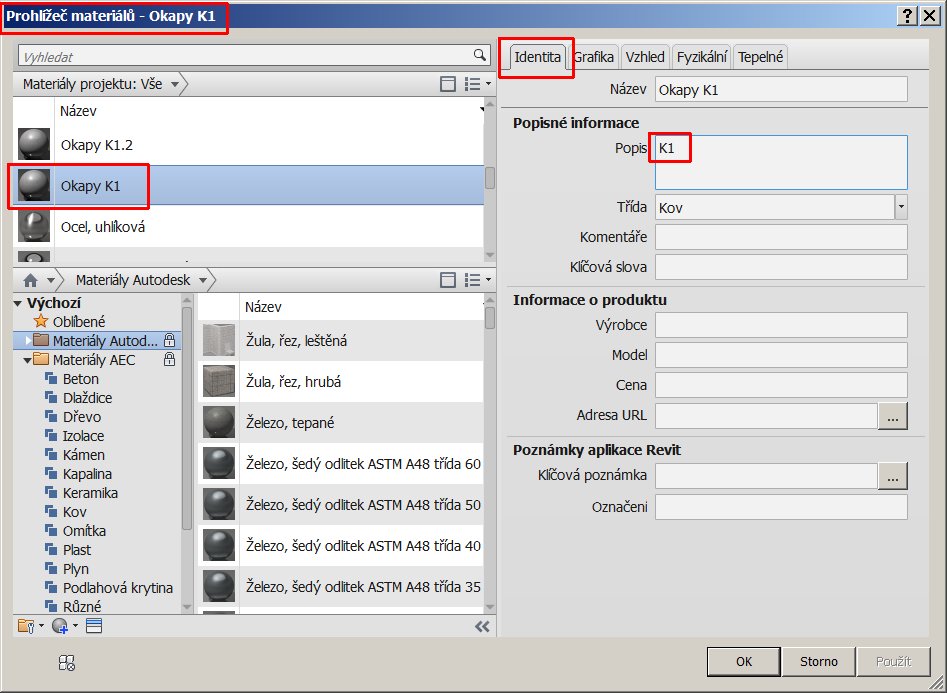Switch to the Fyzikální tab
947x693 pixels.
(x=701, y=57)
